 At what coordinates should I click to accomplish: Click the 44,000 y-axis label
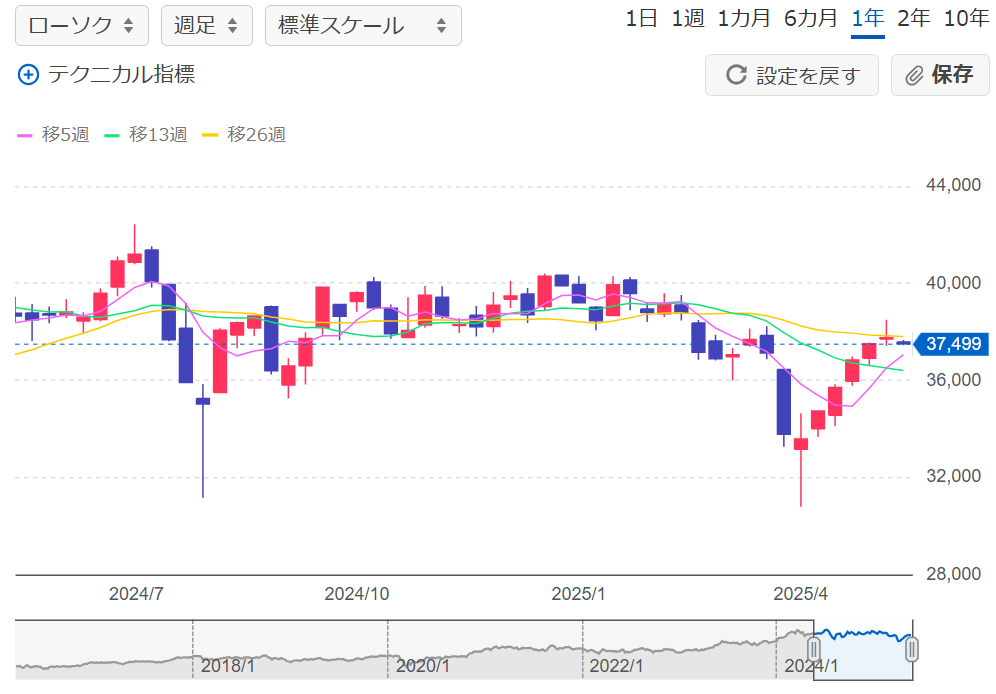(953, 185)
